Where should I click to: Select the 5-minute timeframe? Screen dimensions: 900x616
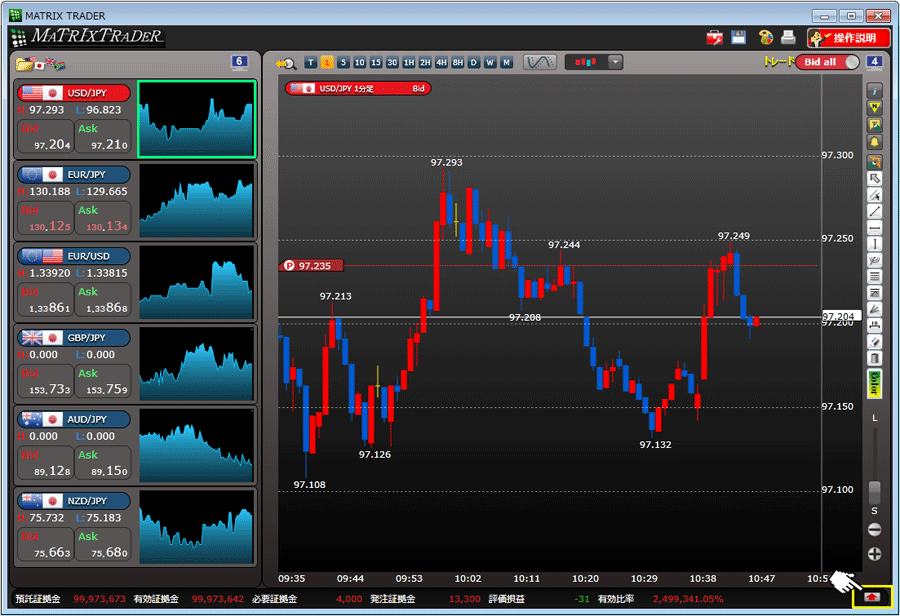[343, 63]
